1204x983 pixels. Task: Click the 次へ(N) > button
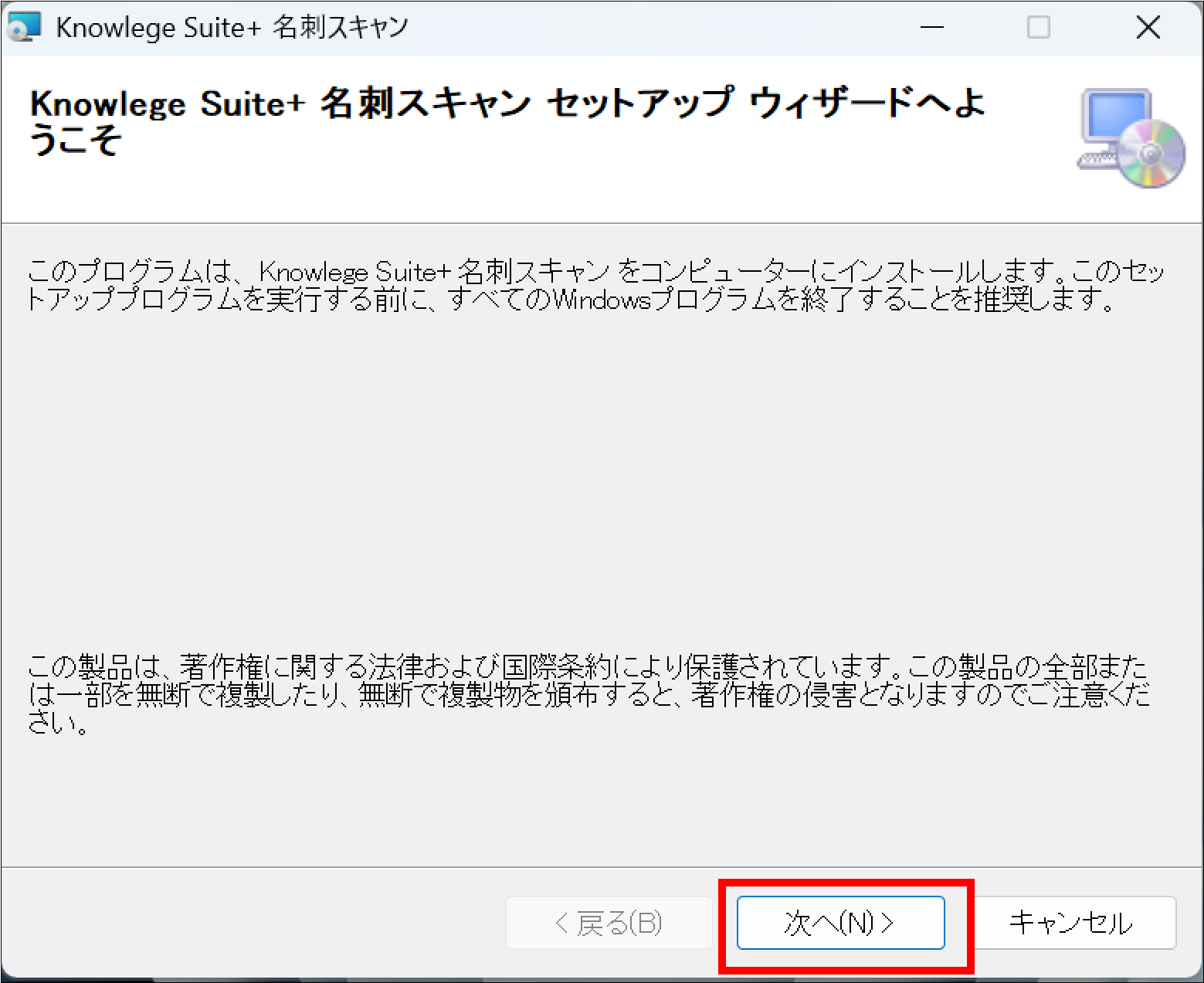(x=840, y=922)
